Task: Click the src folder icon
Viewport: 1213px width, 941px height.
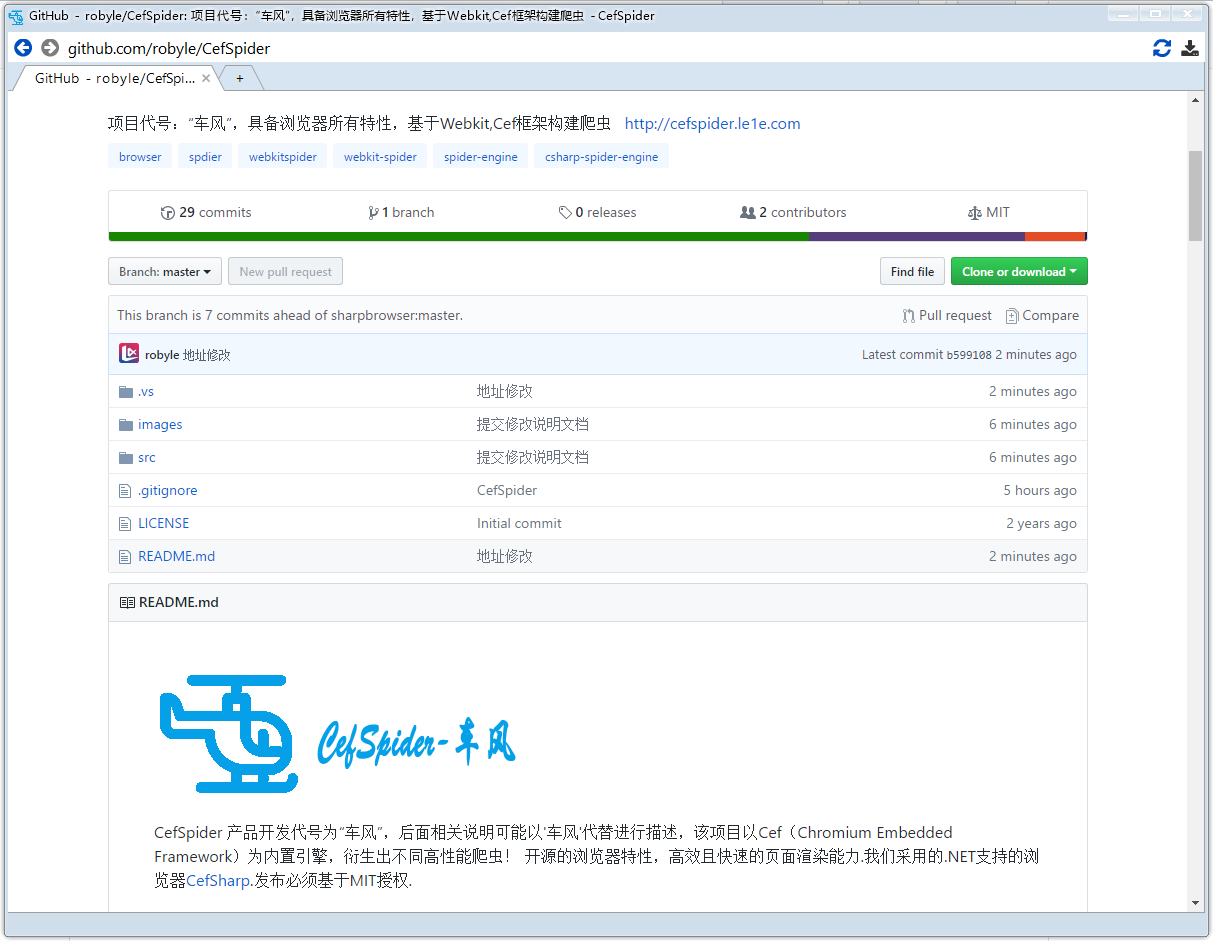Action: click(126, 457)
